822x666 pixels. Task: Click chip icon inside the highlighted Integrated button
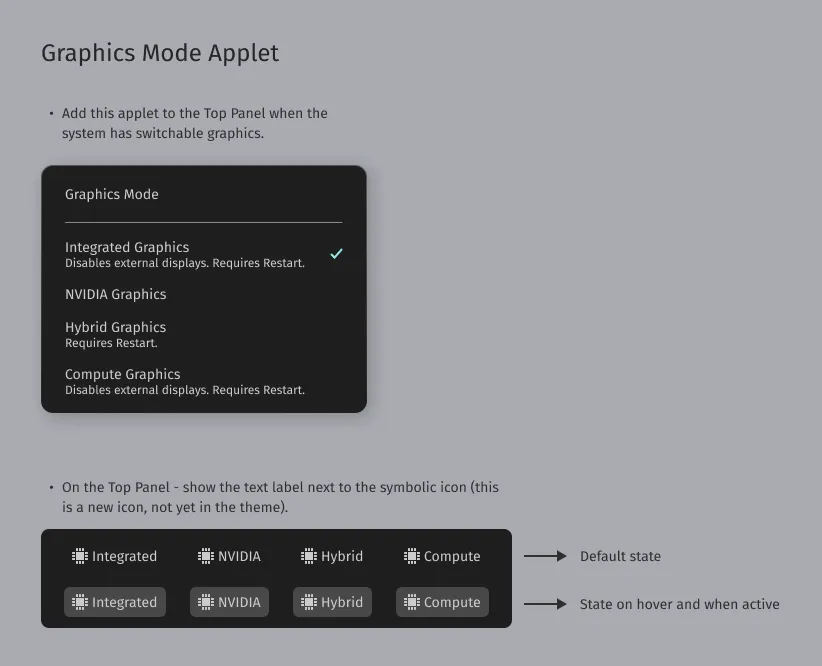click(80, 602)
